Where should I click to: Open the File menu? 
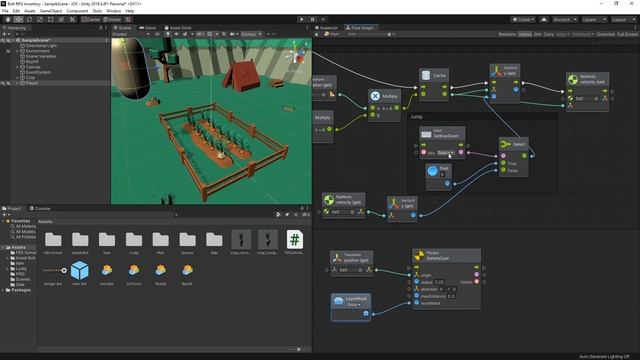click(x=5, y=11)
